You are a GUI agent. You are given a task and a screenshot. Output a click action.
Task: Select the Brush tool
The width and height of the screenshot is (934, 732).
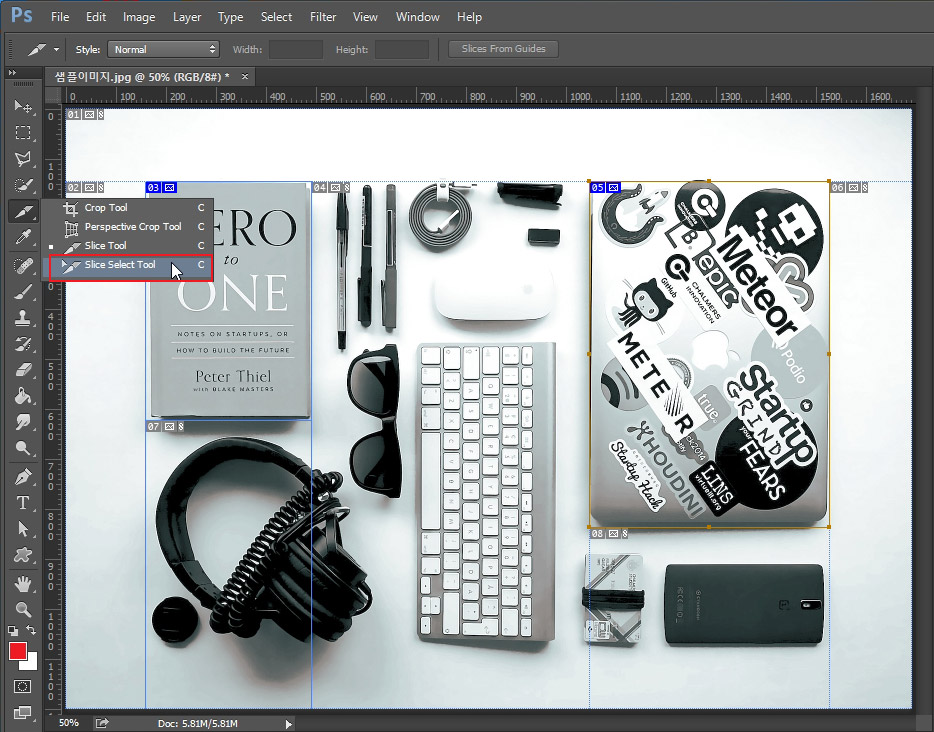(x=23, y=291)
